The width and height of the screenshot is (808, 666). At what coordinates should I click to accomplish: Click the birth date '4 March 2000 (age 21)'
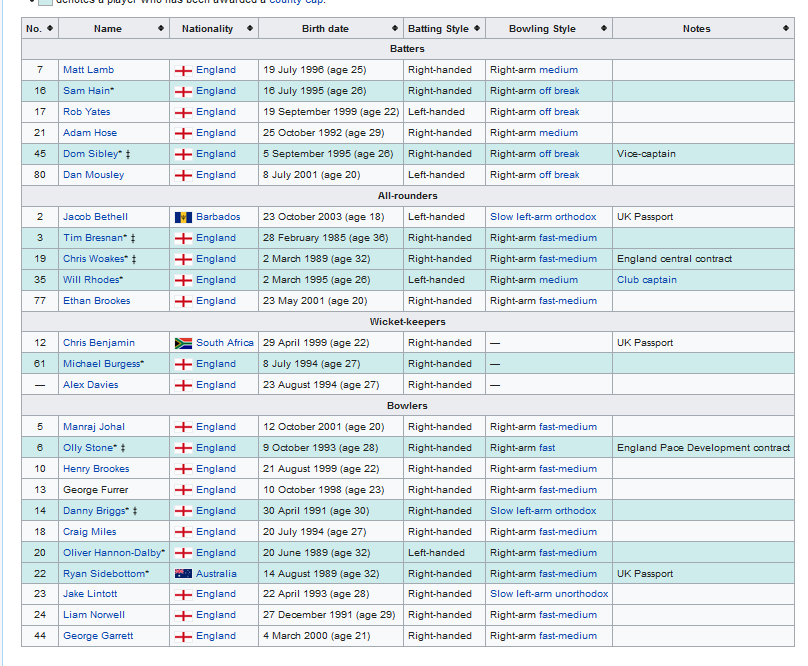[316, 636]
